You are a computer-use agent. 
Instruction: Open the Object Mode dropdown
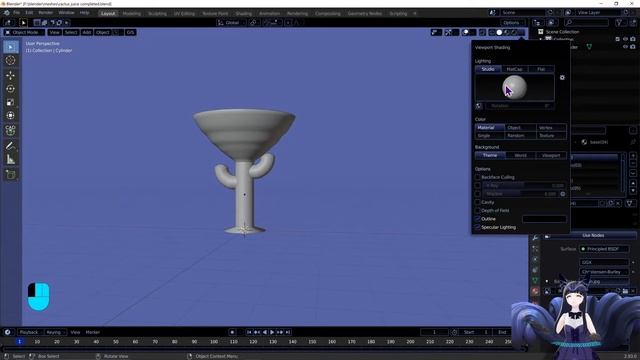pos(24,32)
